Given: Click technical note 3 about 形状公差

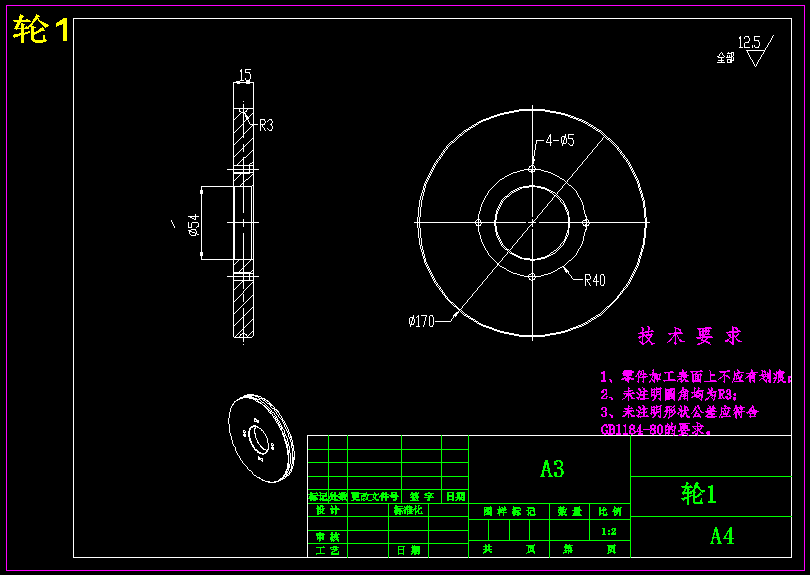Looking at the screenshot, I should [x=679, y=412].
